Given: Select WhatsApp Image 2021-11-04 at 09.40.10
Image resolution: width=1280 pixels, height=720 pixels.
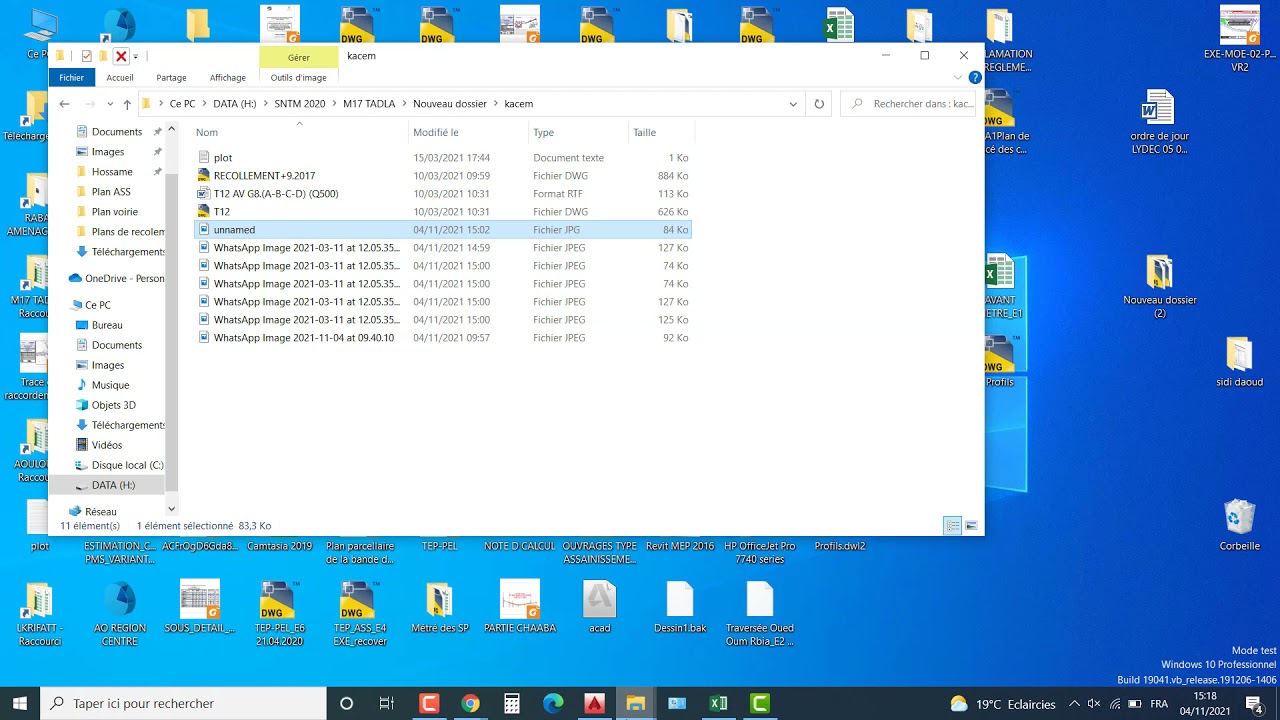Looking at the screenshot, I should point(442,338).
